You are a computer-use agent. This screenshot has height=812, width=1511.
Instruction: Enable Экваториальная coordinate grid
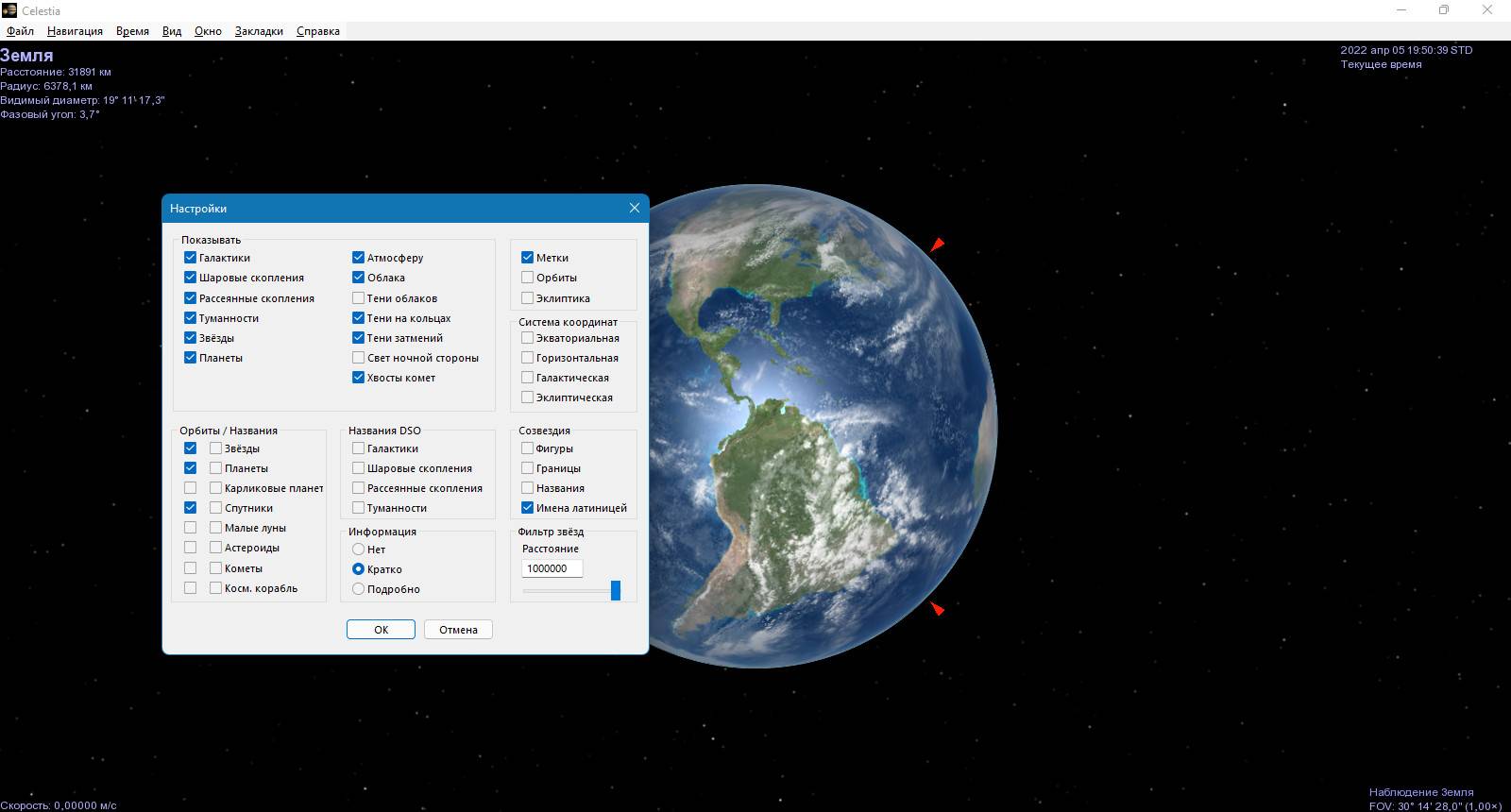pos(527,337)
